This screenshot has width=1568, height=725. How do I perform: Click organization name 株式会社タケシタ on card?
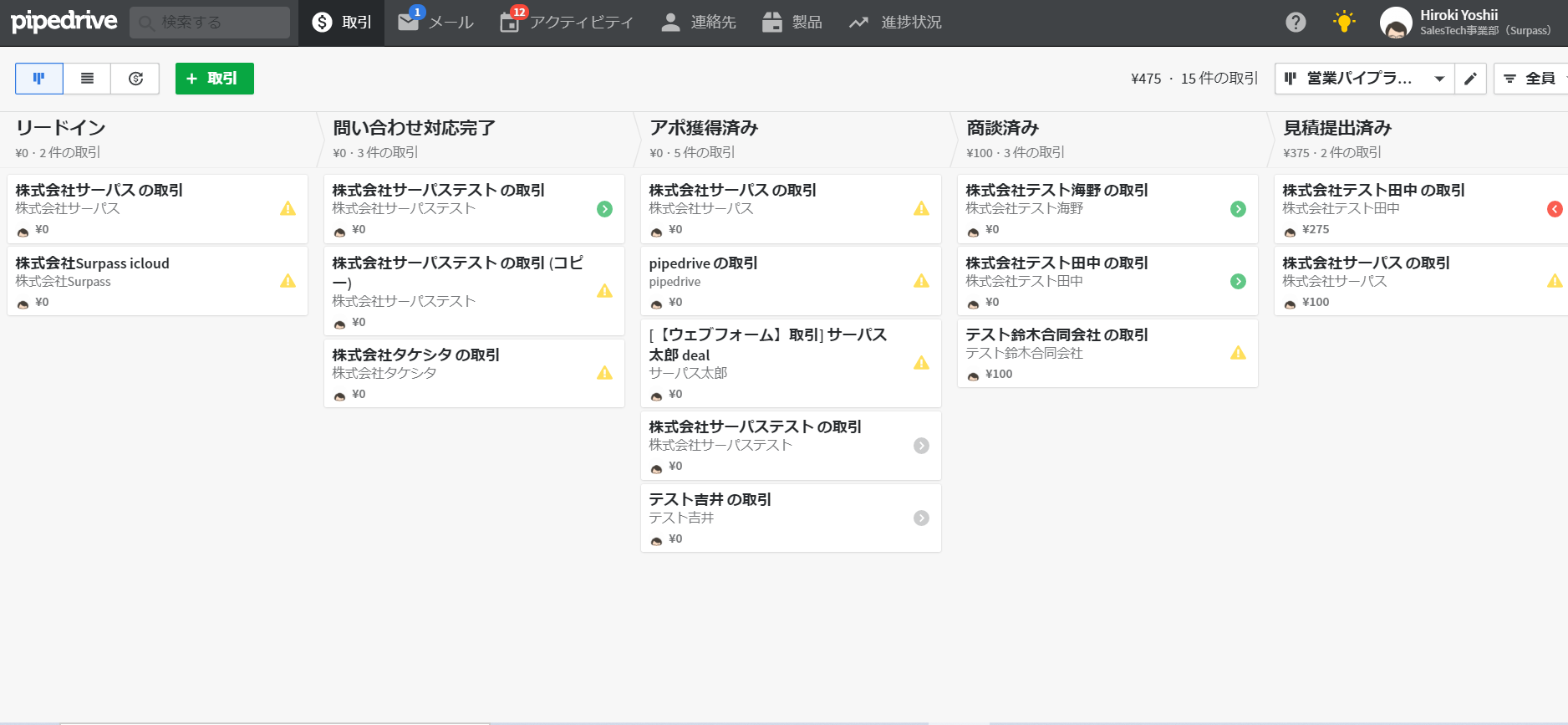pos(384,373)
